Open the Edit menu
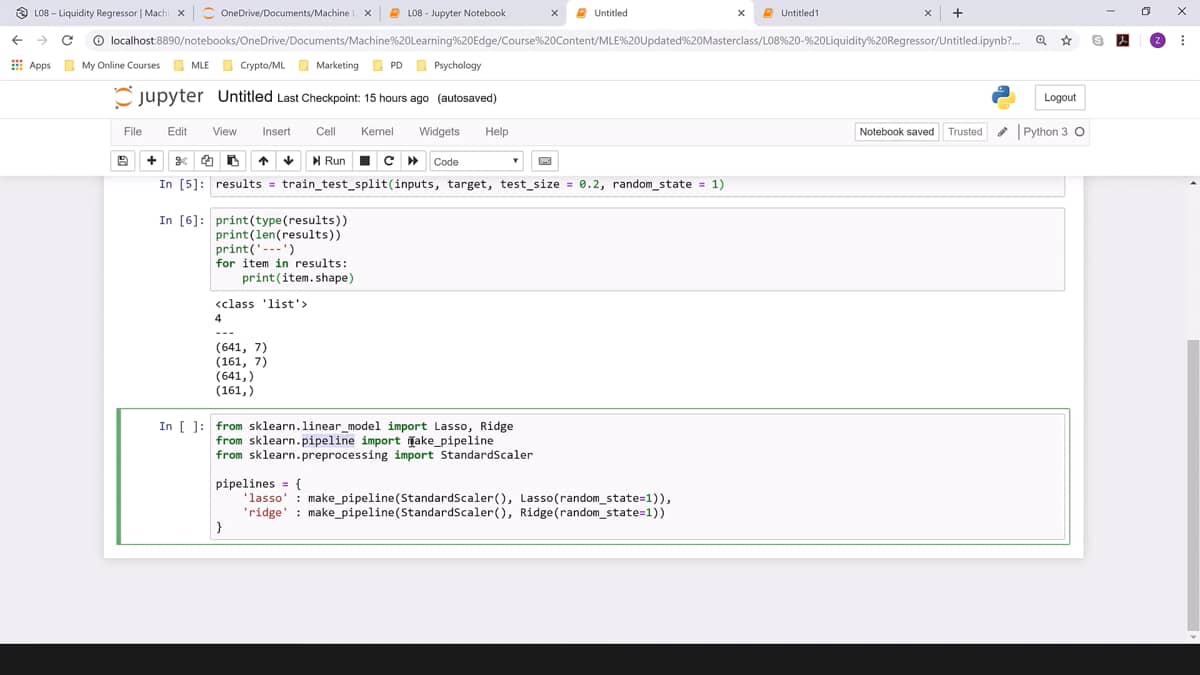The image size is (1200, 675). 177,131
